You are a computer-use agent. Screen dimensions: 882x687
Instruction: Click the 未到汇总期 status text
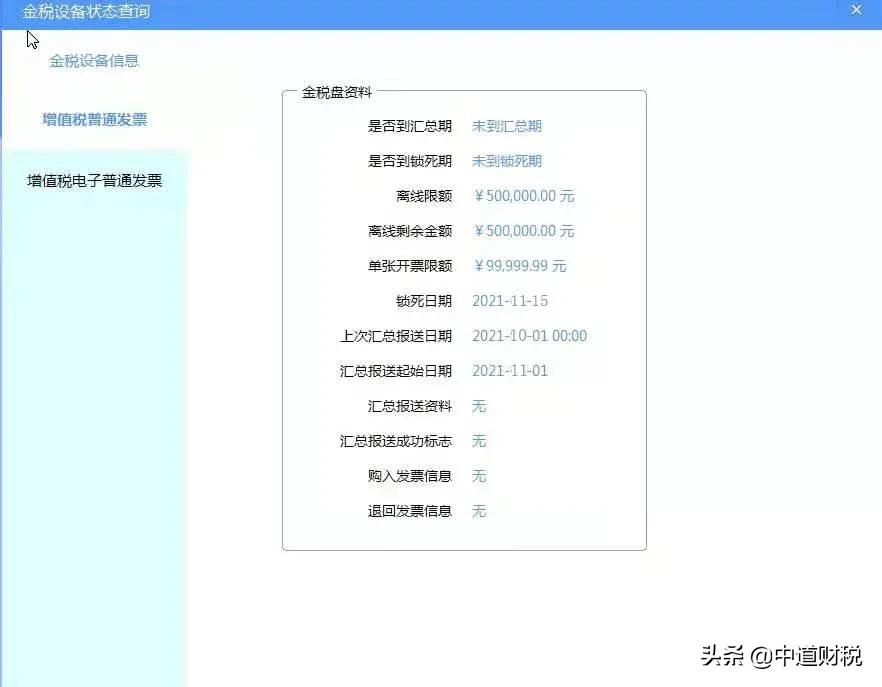tap(507, 126)
